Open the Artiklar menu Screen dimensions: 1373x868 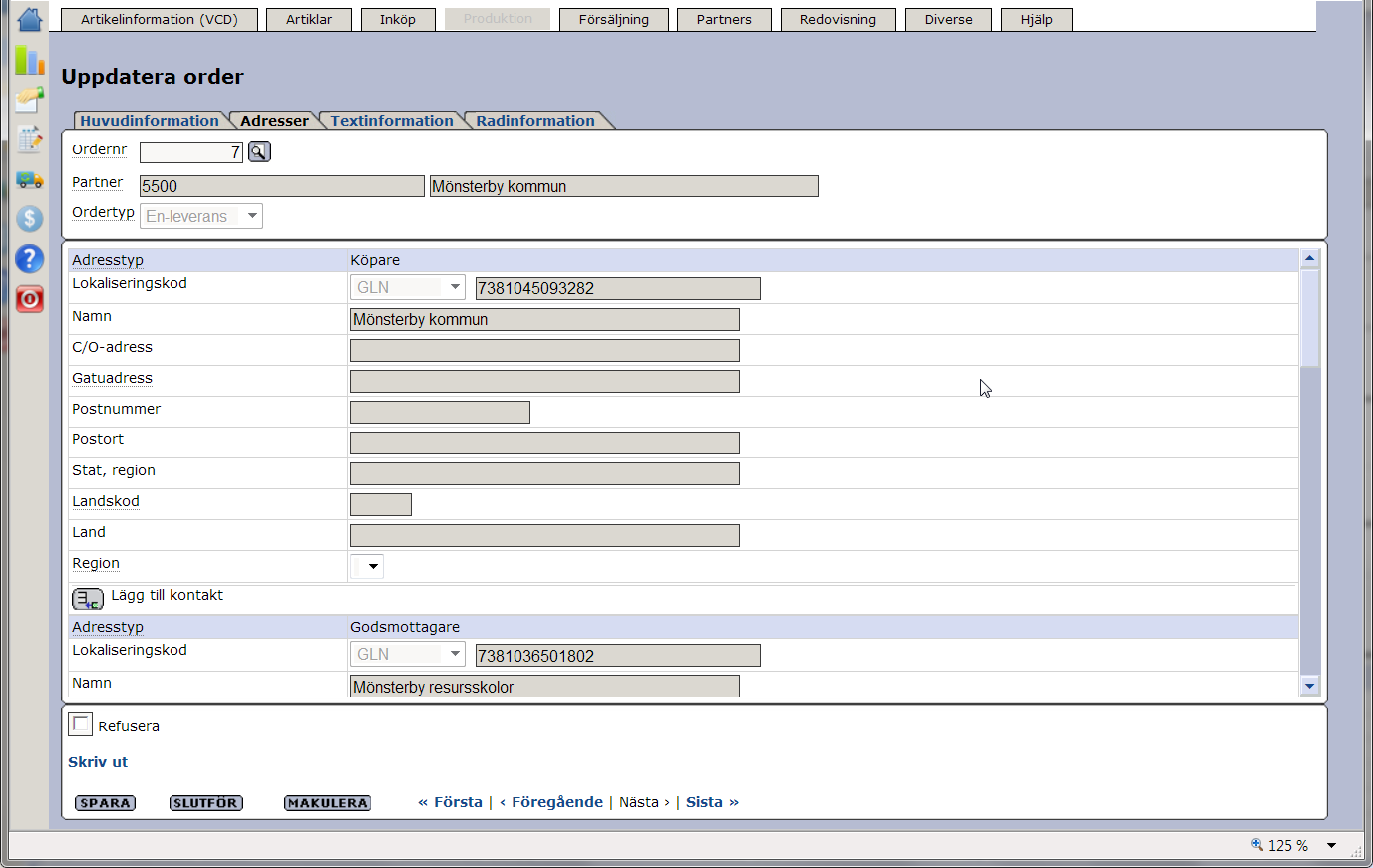coord(309,19)
